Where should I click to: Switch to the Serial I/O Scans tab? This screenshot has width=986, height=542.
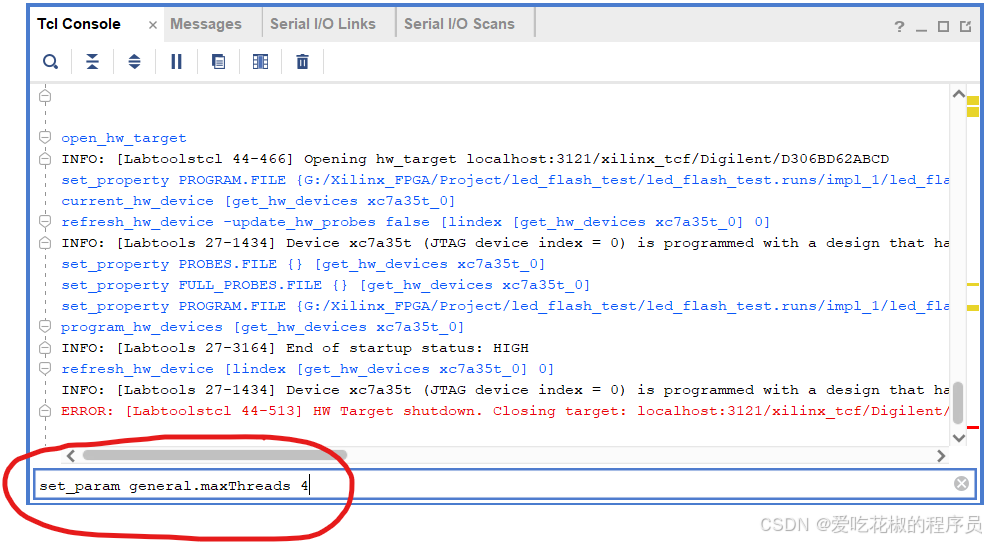[459, 24]
